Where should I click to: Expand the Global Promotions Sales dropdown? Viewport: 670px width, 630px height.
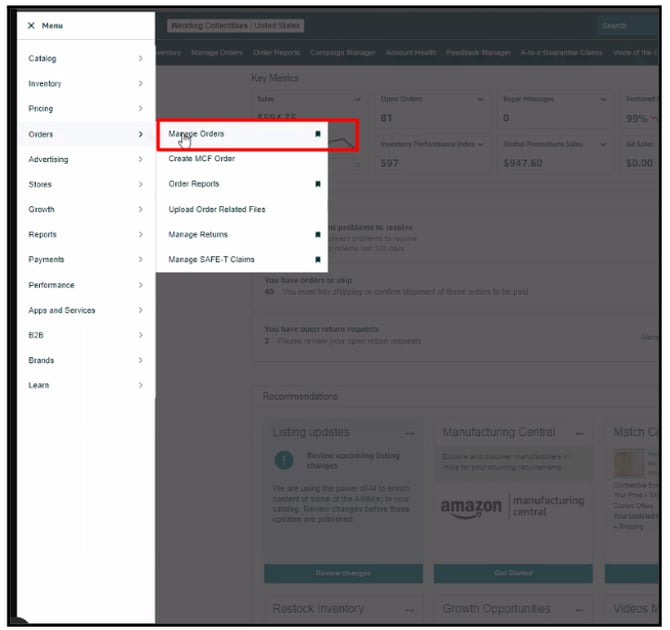(x=603, y=144)
